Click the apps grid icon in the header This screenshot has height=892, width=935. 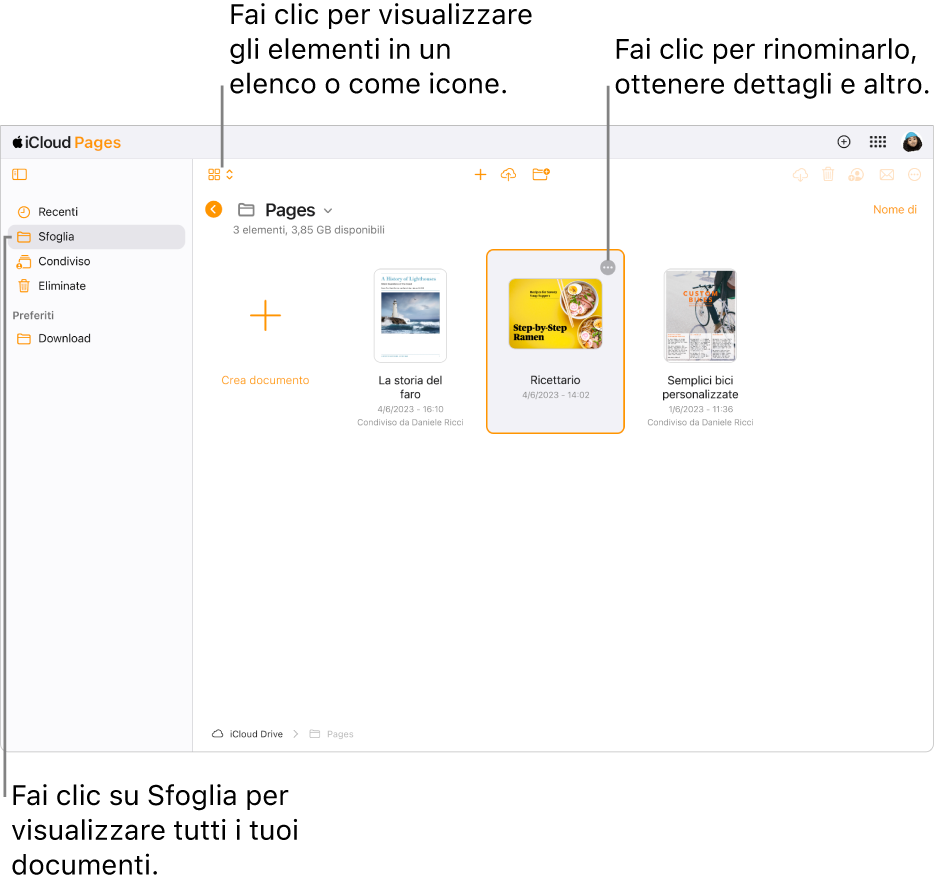click(x=879, y=142)
